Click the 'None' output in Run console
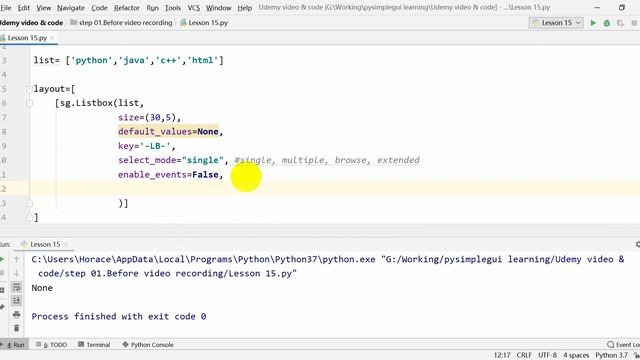The width and height of the screenshot is (640, 360). 42,288
